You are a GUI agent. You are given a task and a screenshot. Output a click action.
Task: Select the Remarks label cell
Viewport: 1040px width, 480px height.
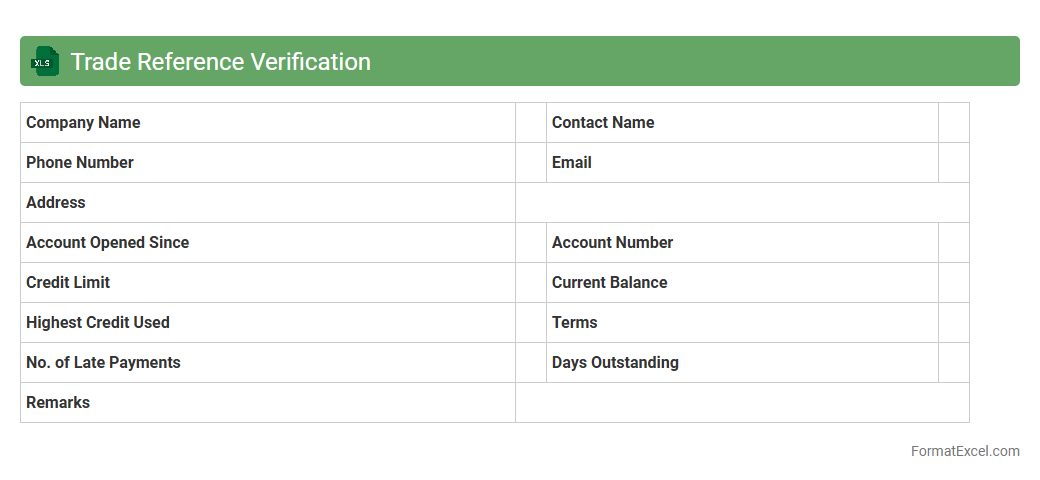[267, 403]
